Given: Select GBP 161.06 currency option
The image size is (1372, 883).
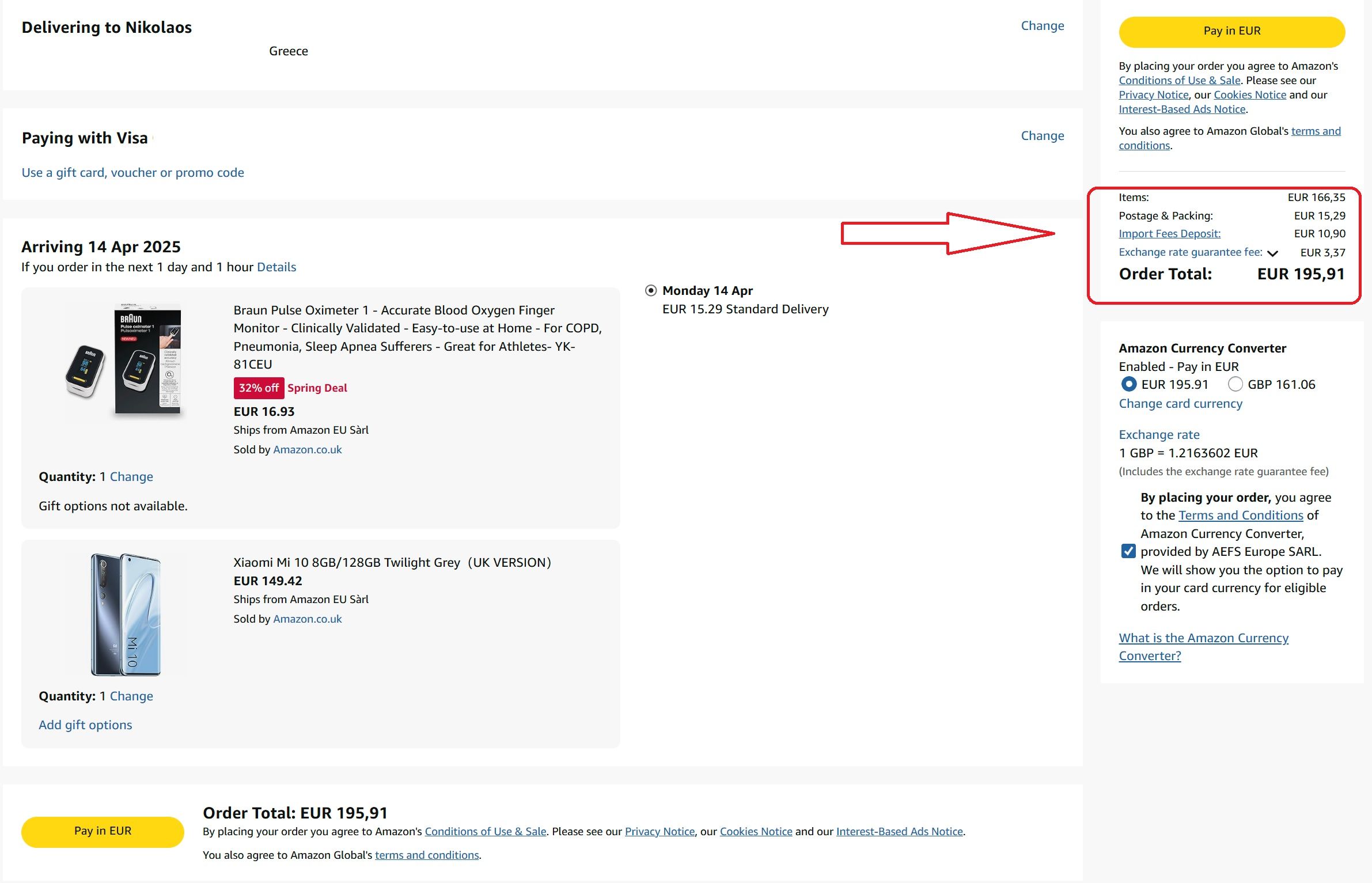Looking at the screenshot, I should 1235,384.
